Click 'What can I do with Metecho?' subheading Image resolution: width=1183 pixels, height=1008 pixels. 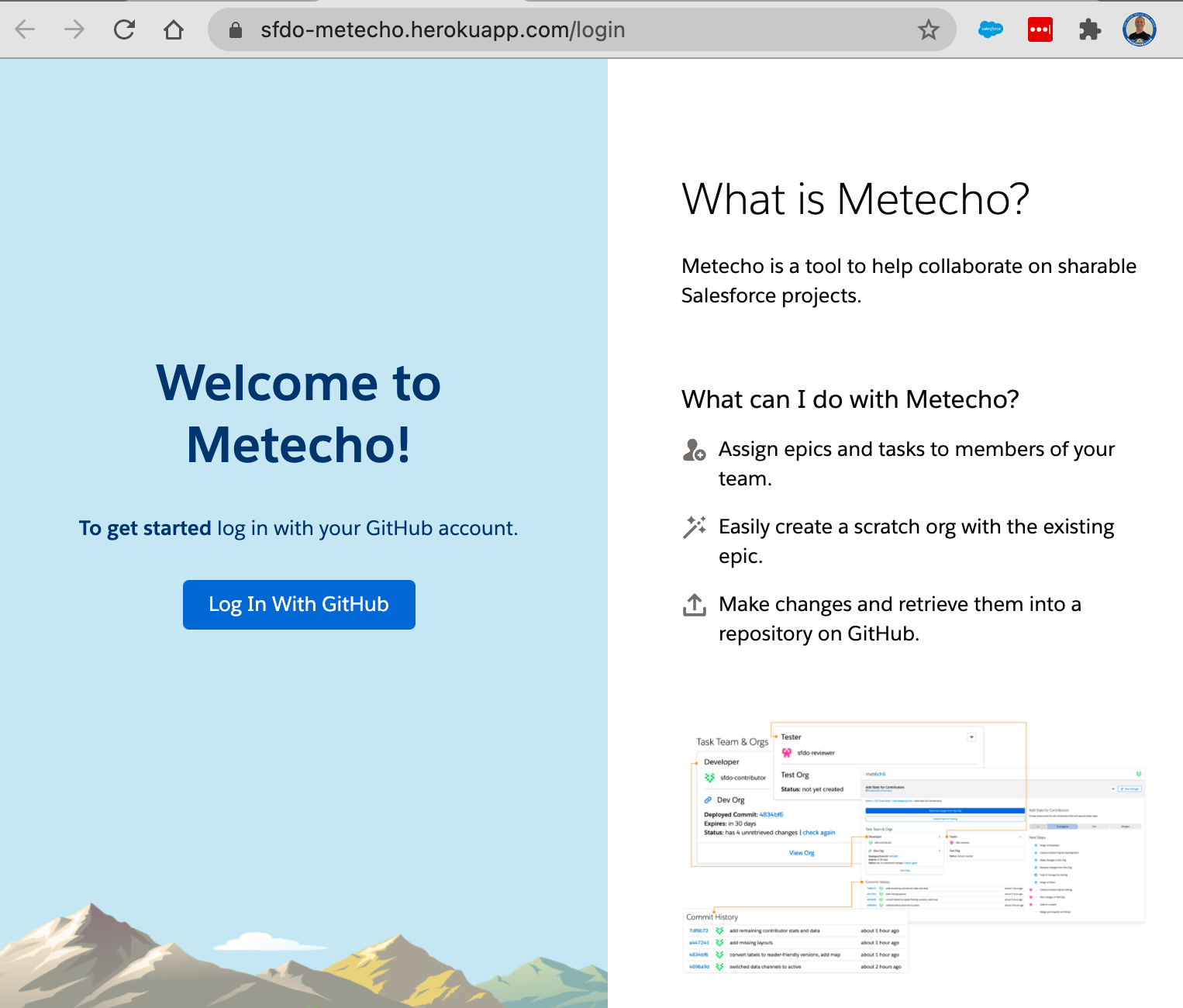click(x=850, y=399)
